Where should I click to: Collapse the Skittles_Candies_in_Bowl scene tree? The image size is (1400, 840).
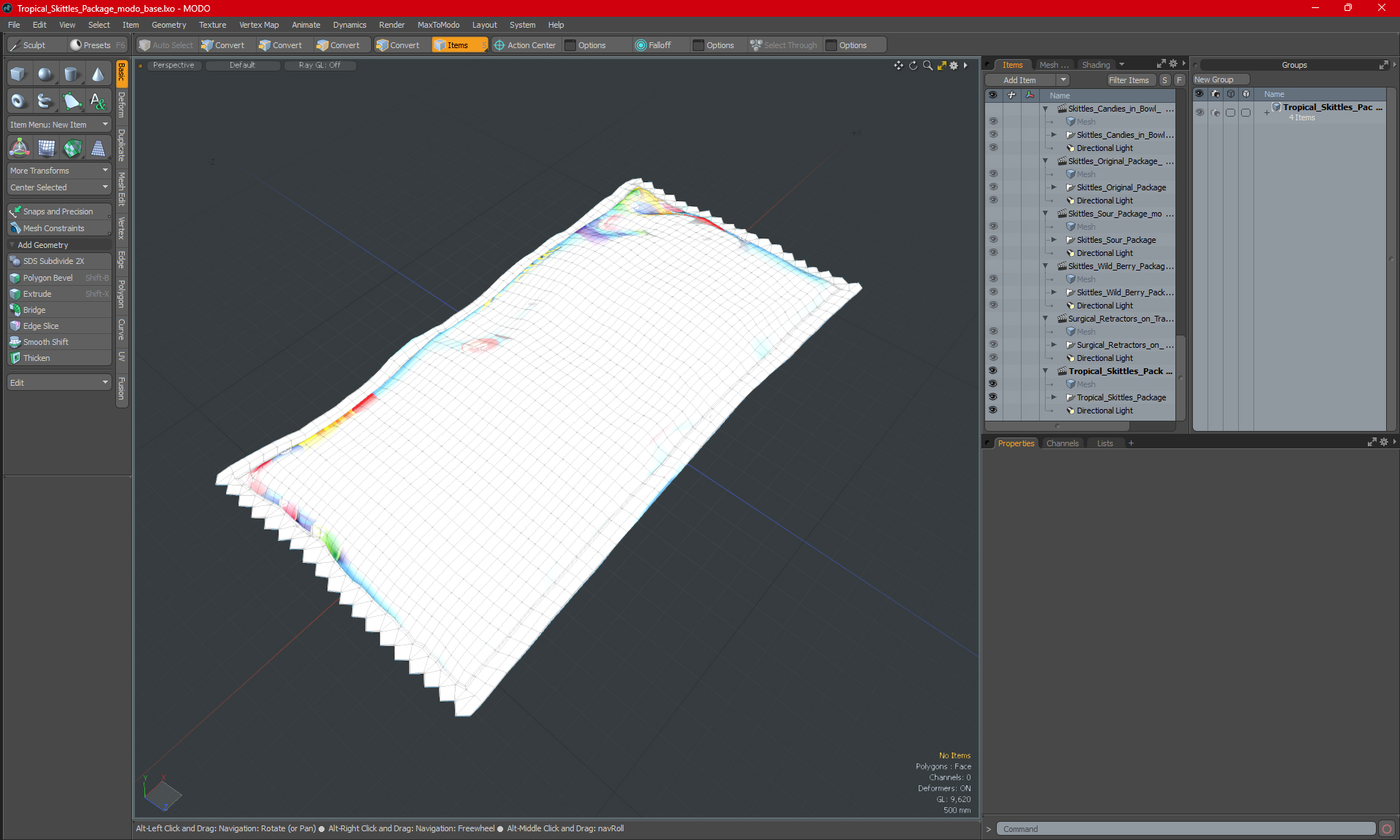click(x=1045, y=109)
